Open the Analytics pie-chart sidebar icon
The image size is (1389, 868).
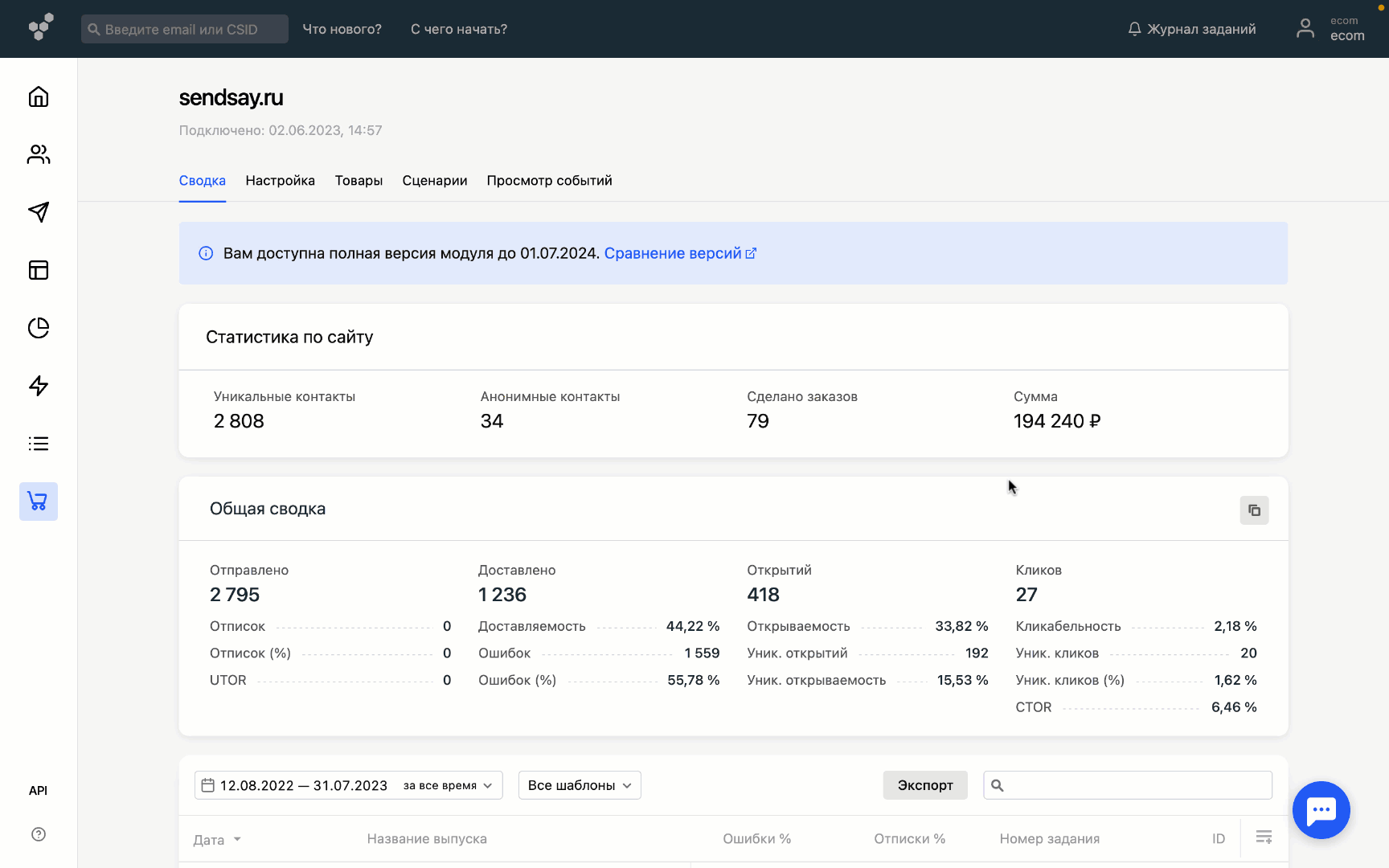point(39,328)
